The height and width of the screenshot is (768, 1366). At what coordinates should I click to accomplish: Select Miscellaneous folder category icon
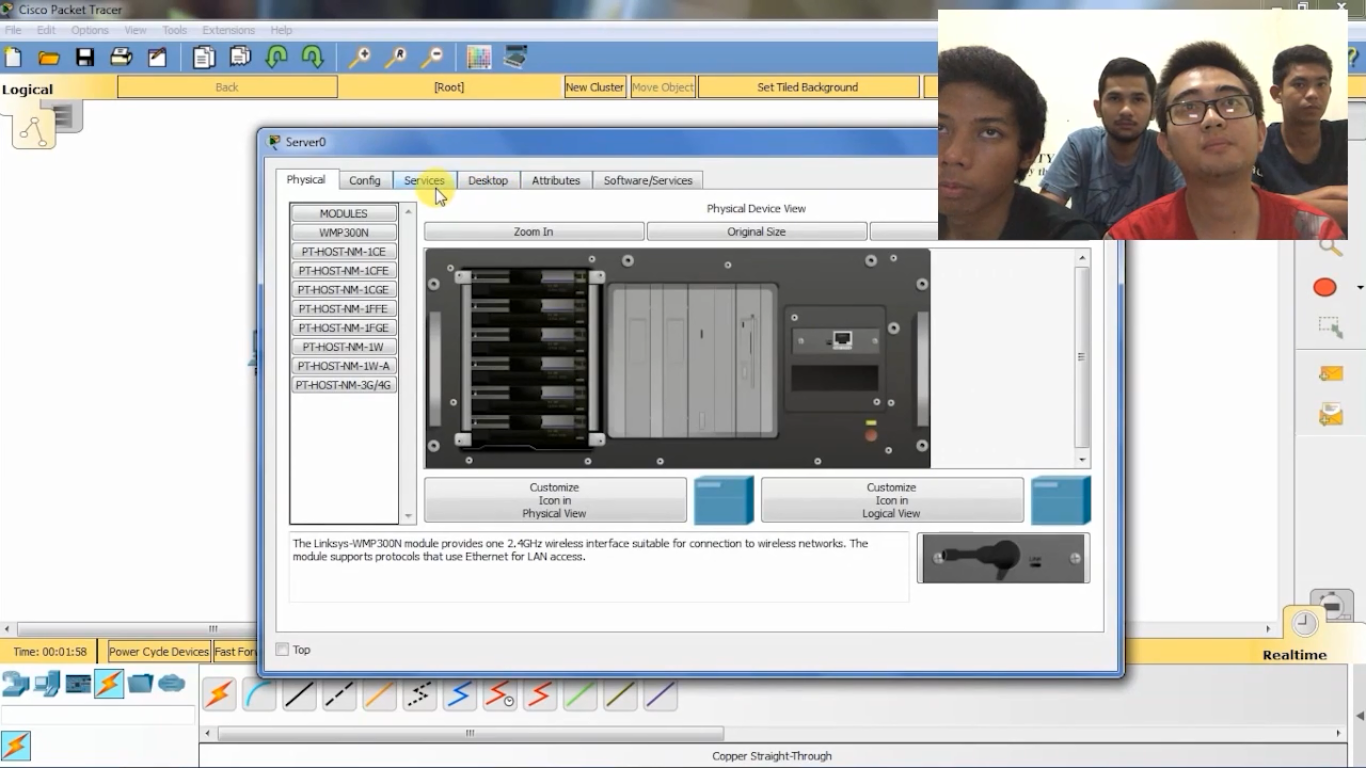pyautogui.click(x=140, y=684)
